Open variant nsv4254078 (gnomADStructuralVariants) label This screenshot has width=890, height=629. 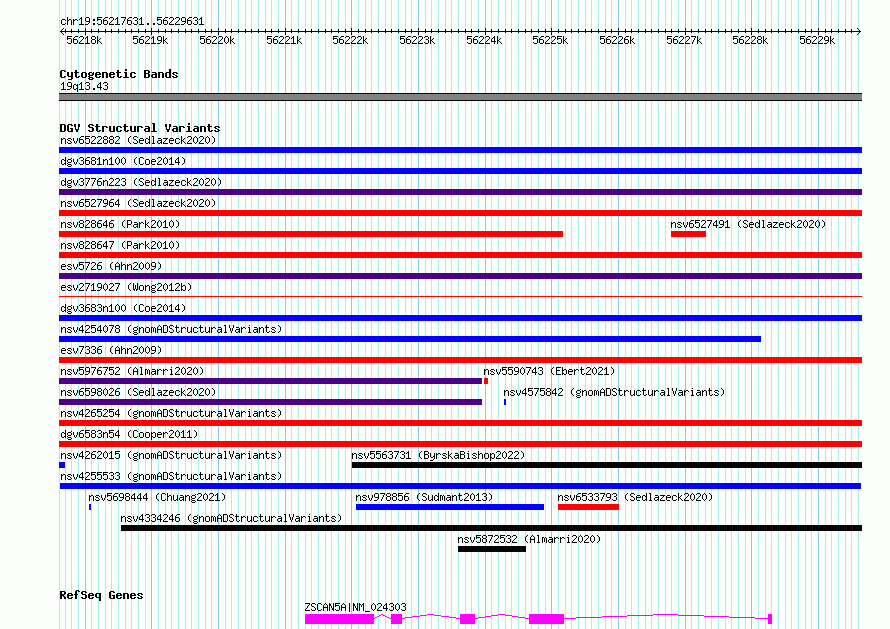point(171,329)
